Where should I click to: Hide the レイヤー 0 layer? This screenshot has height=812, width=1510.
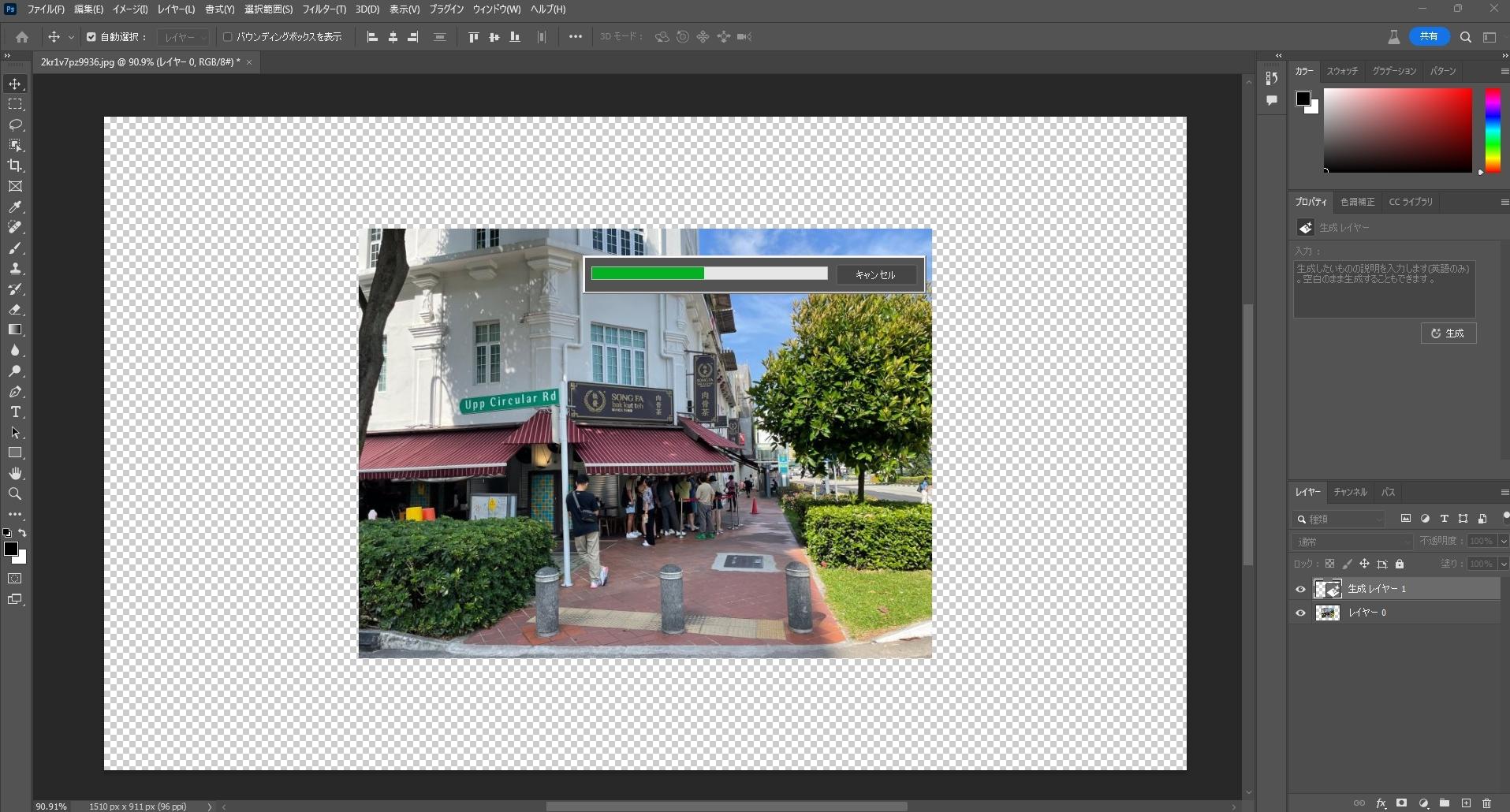click(1300, 613)
